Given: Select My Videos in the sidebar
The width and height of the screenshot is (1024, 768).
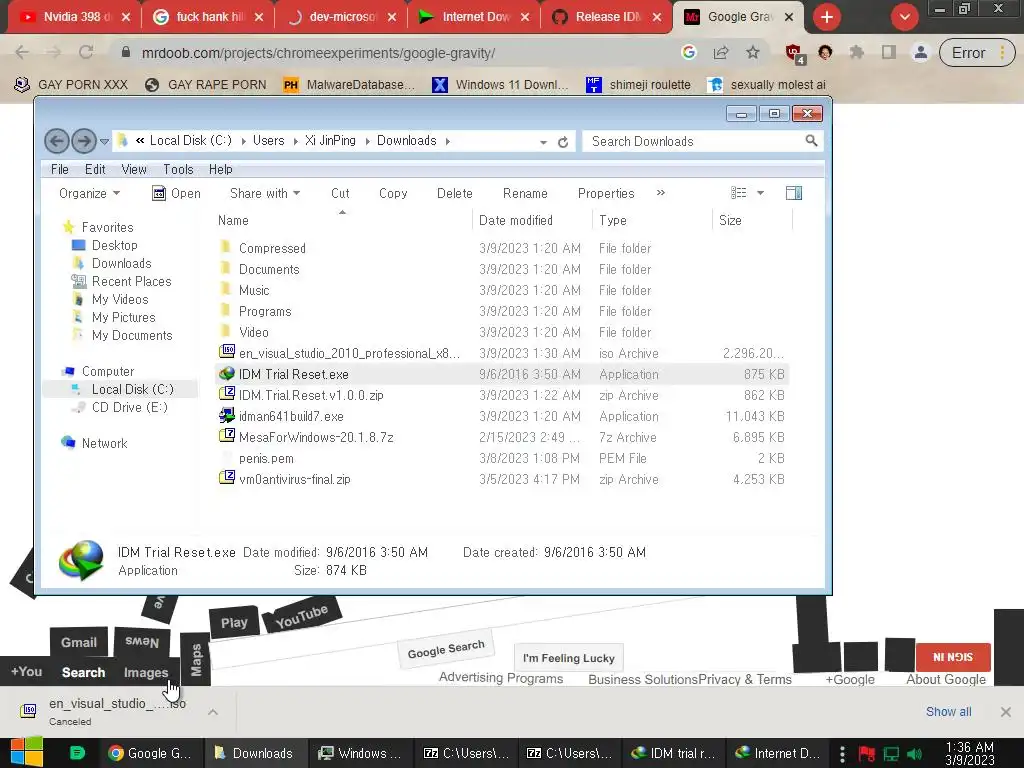Looking at the screenshot, I should [x=110, y=299].
